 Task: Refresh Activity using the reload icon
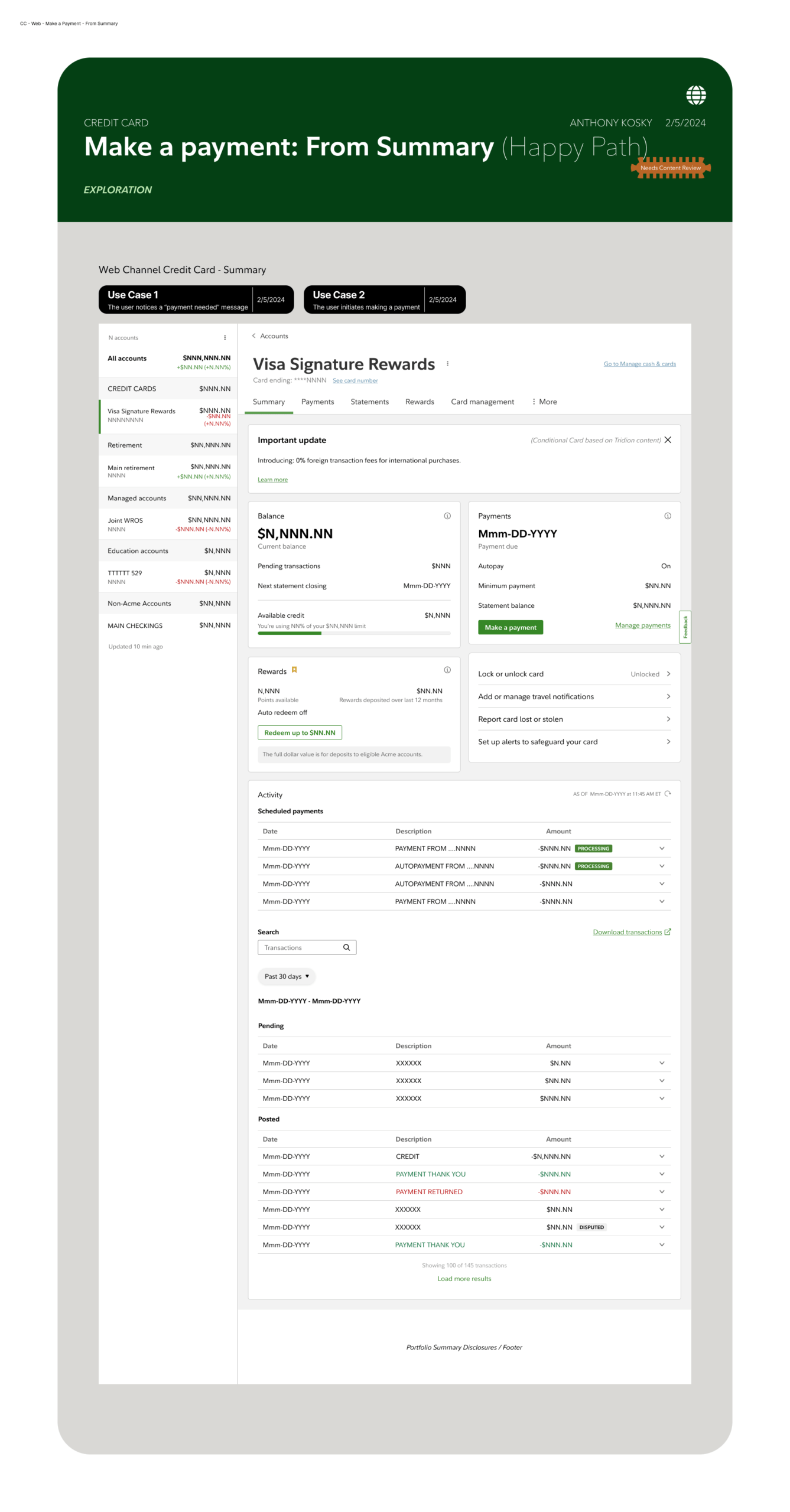(667, 793)
